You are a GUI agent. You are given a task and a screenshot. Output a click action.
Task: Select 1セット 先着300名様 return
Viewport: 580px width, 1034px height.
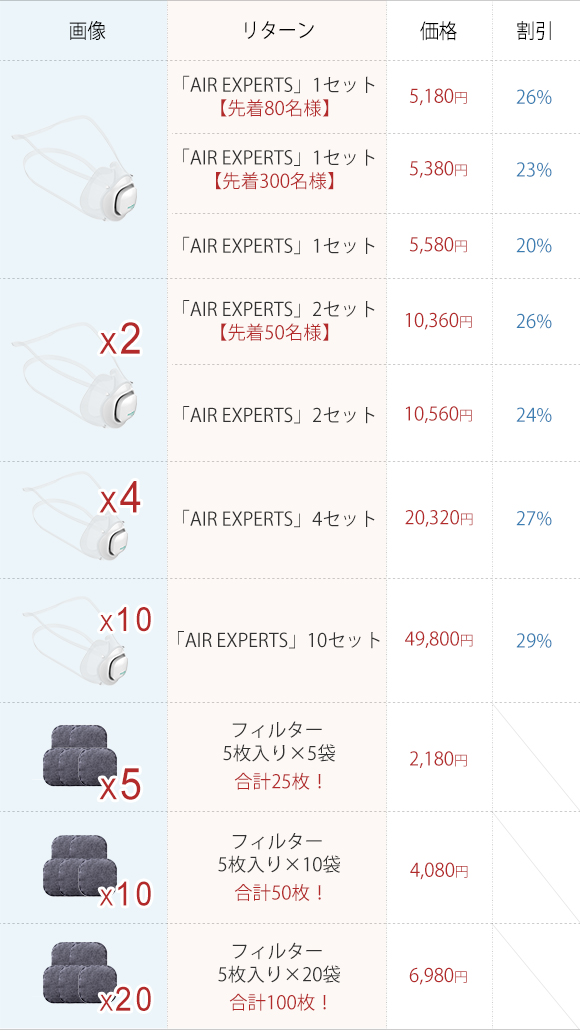(x=277, y=169)
